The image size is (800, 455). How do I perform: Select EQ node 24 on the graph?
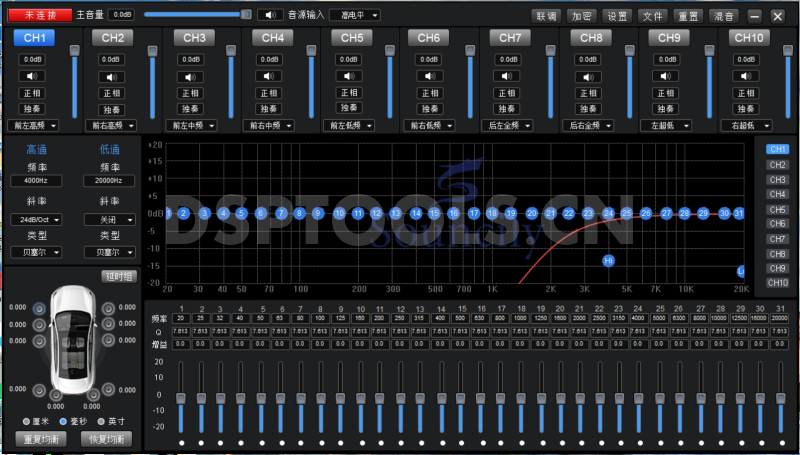point(608,213)
